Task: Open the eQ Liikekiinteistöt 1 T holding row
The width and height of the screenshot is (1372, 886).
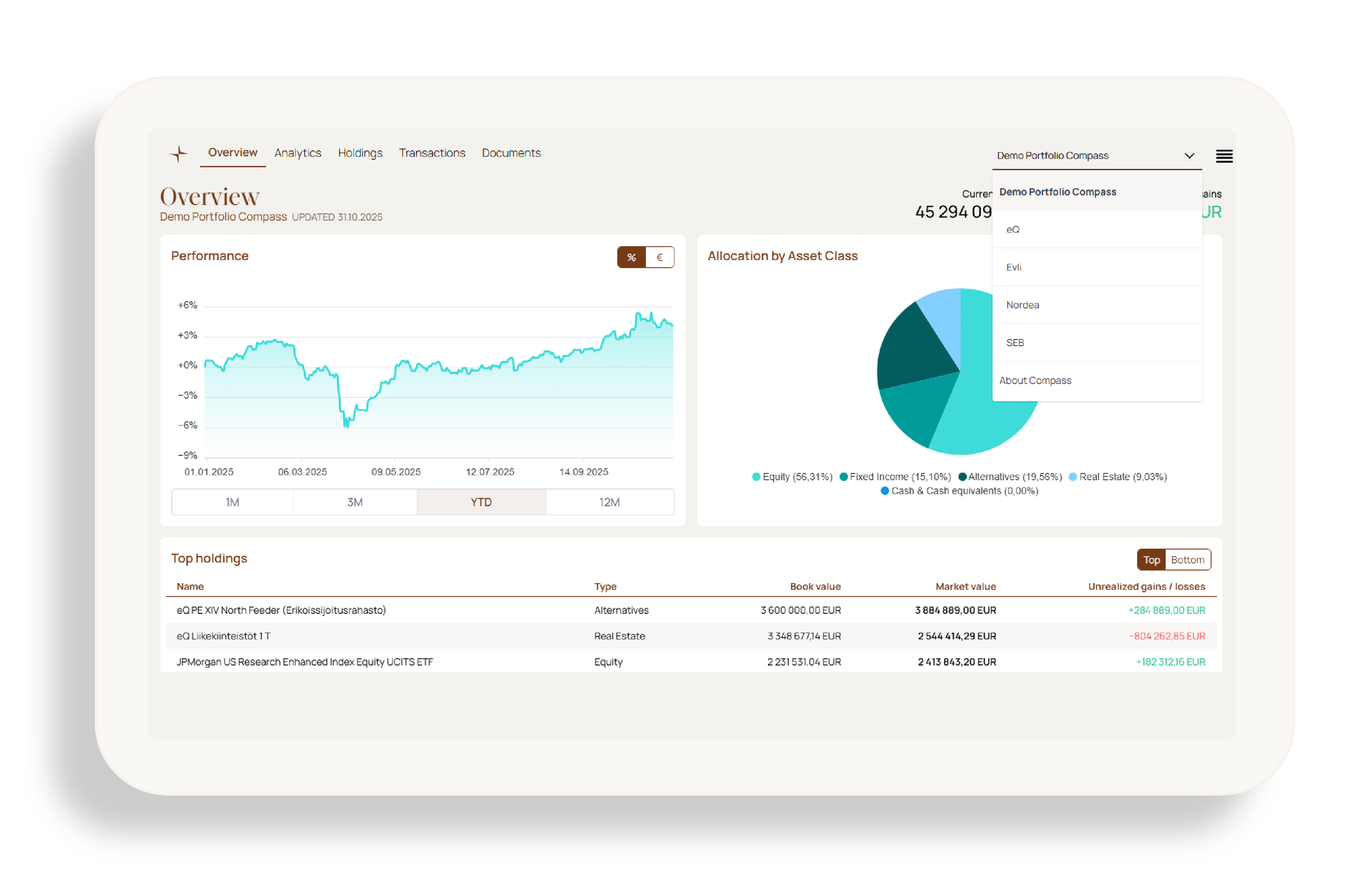Action: (223, 636)
